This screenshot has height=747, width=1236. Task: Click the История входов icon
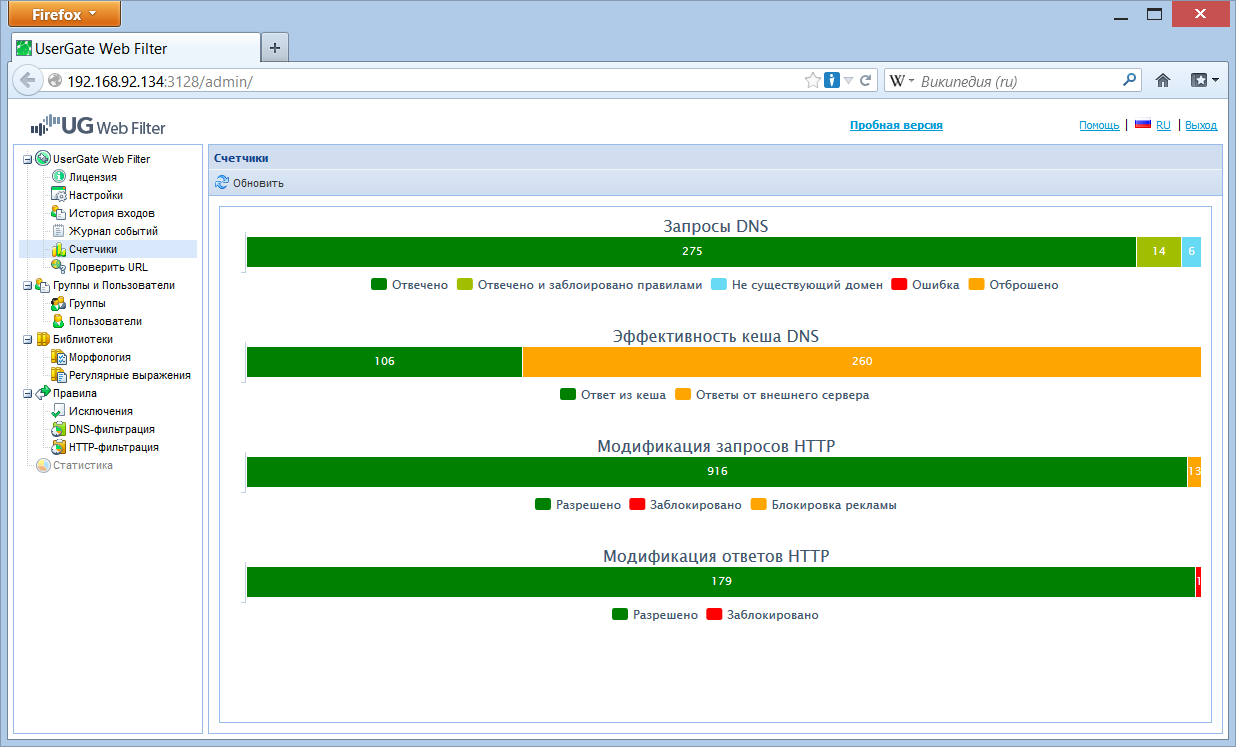58,213
